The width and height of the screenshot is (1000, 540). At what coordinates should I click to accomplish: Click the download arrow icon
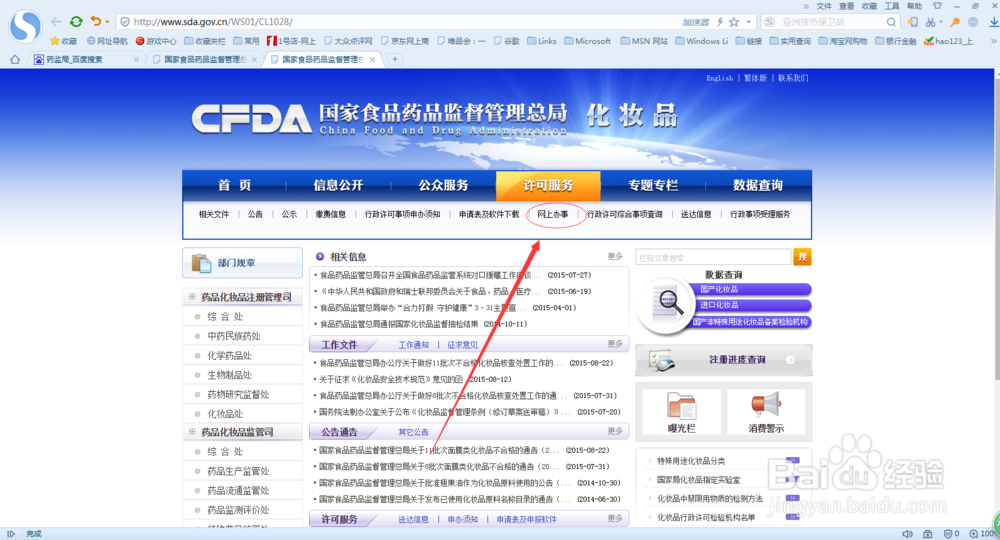(x=994, y=22)
